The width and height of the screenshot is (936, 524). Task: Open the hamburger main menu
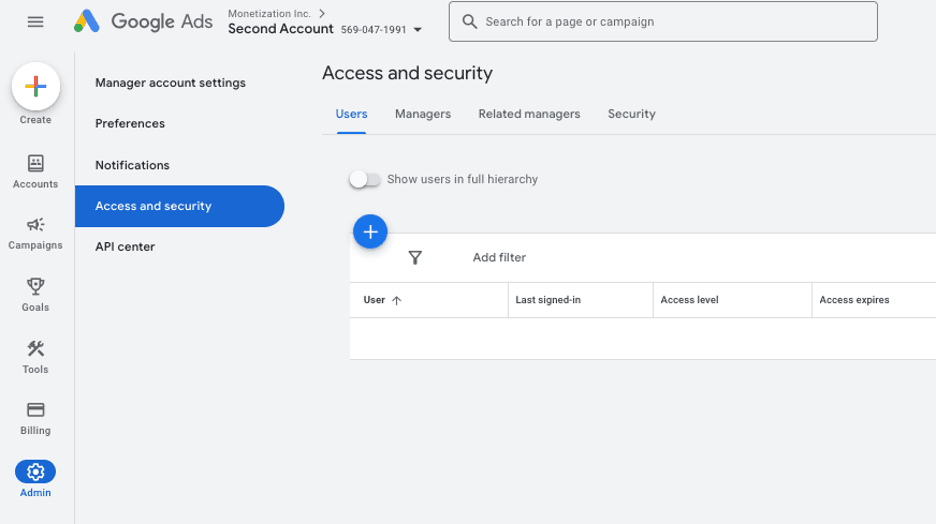[x=35, y=22]
